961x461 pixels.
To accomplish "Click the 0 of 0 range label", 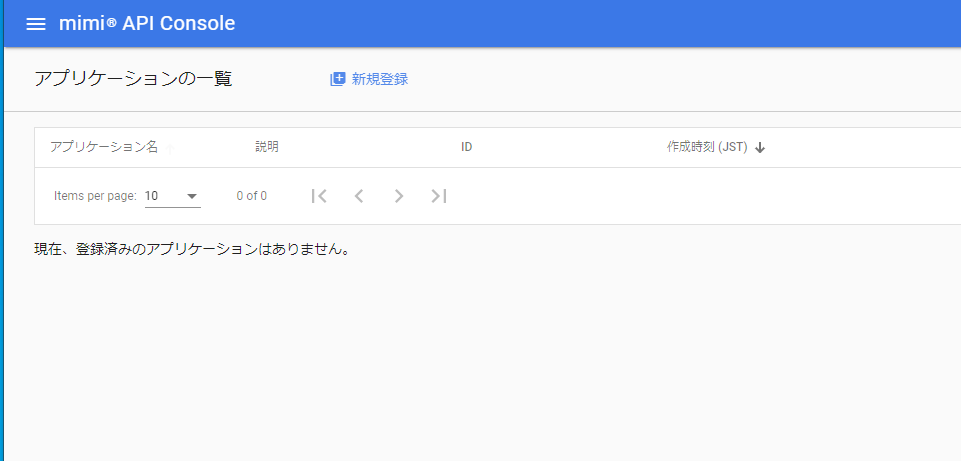I will click(x=251, y=196).
